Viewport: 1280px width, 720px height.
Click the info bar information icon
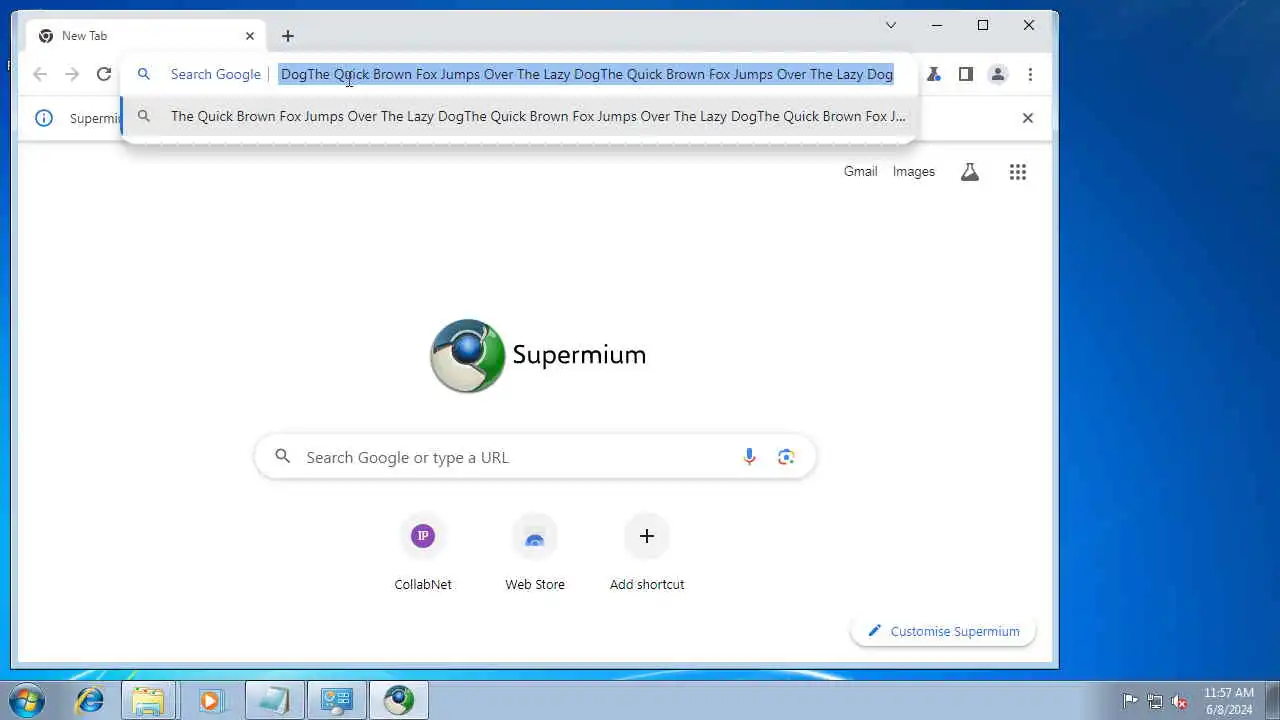click(44, 118)
